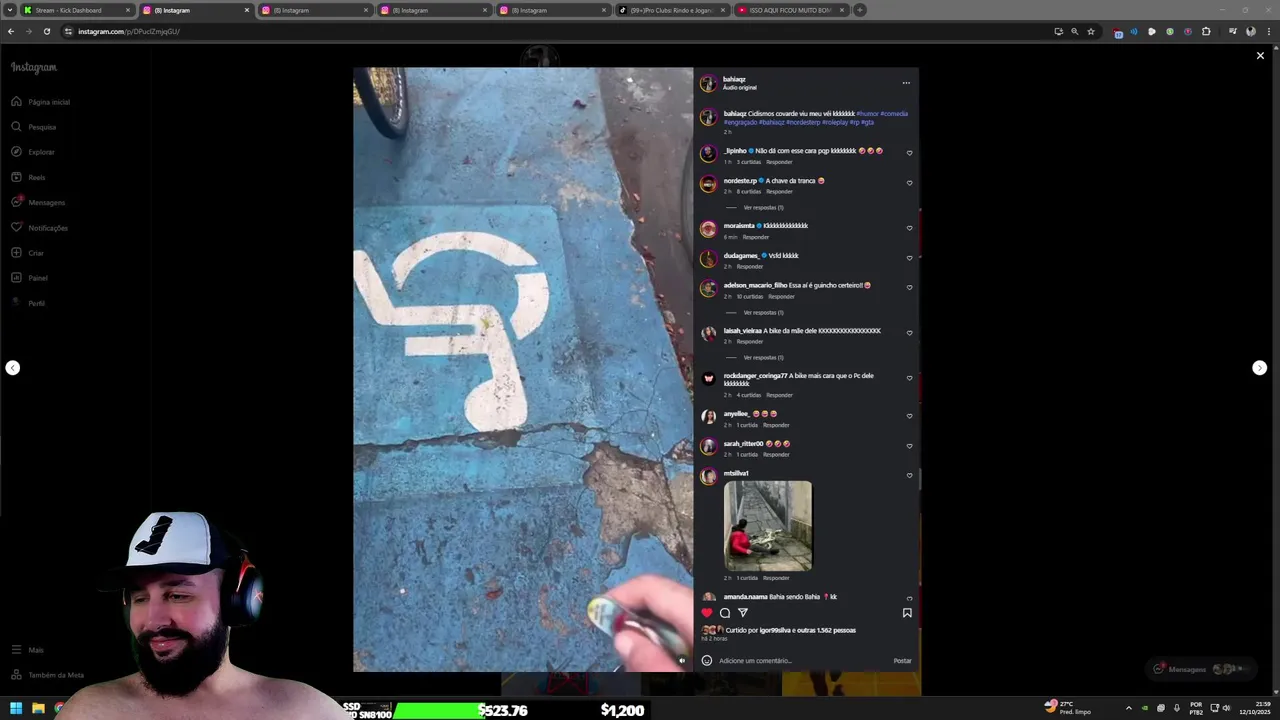
Task: Open Também da Meta menu
Action: (47, 675)
